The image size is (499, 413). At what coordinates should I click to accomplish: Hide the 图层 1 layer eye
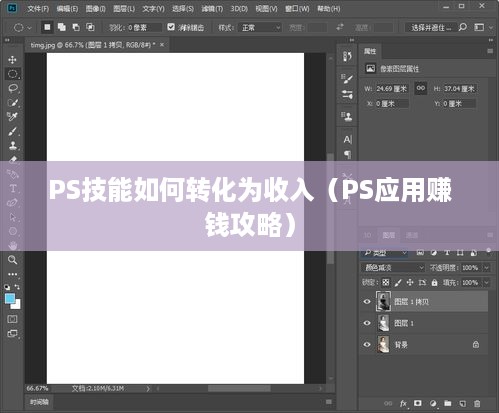coord(367,323)
